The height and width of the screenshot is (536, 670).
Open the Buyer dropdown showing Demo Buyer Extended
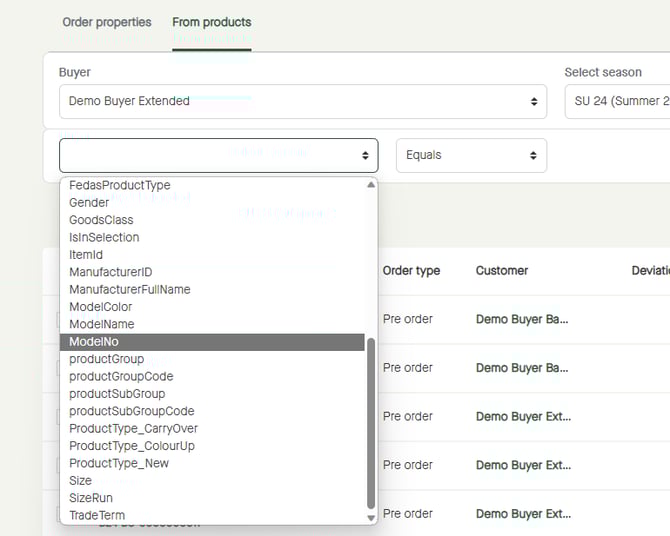point(302,101)
